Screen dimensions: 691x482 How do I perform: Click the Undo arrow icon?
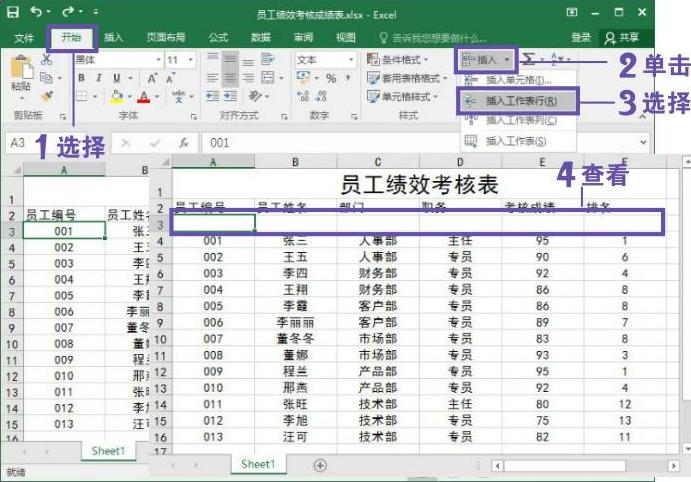37,13
